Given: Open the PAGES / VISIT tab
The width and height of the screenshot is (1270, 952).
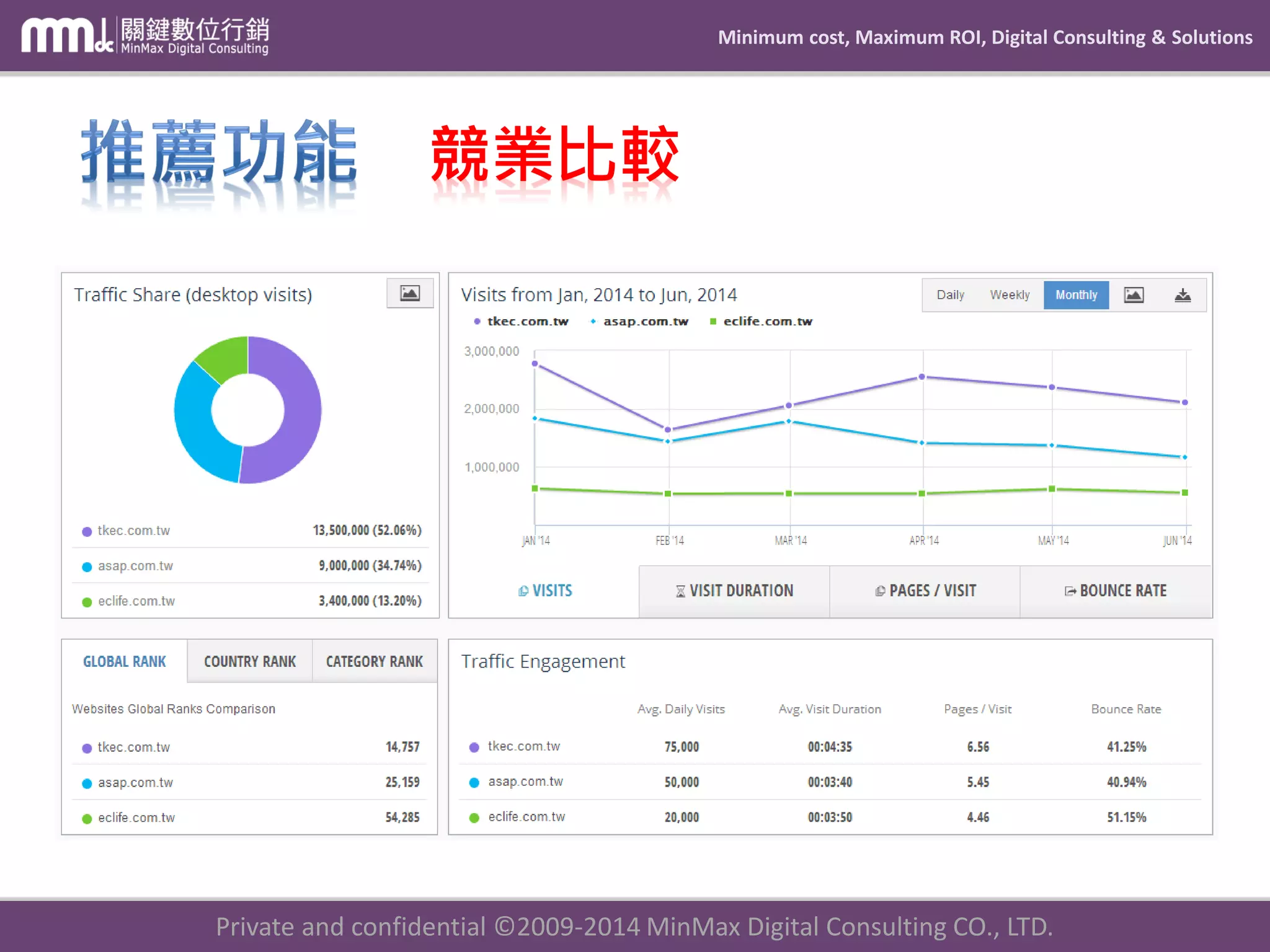Looking at the screenshot, I should (x=925, y=591).
